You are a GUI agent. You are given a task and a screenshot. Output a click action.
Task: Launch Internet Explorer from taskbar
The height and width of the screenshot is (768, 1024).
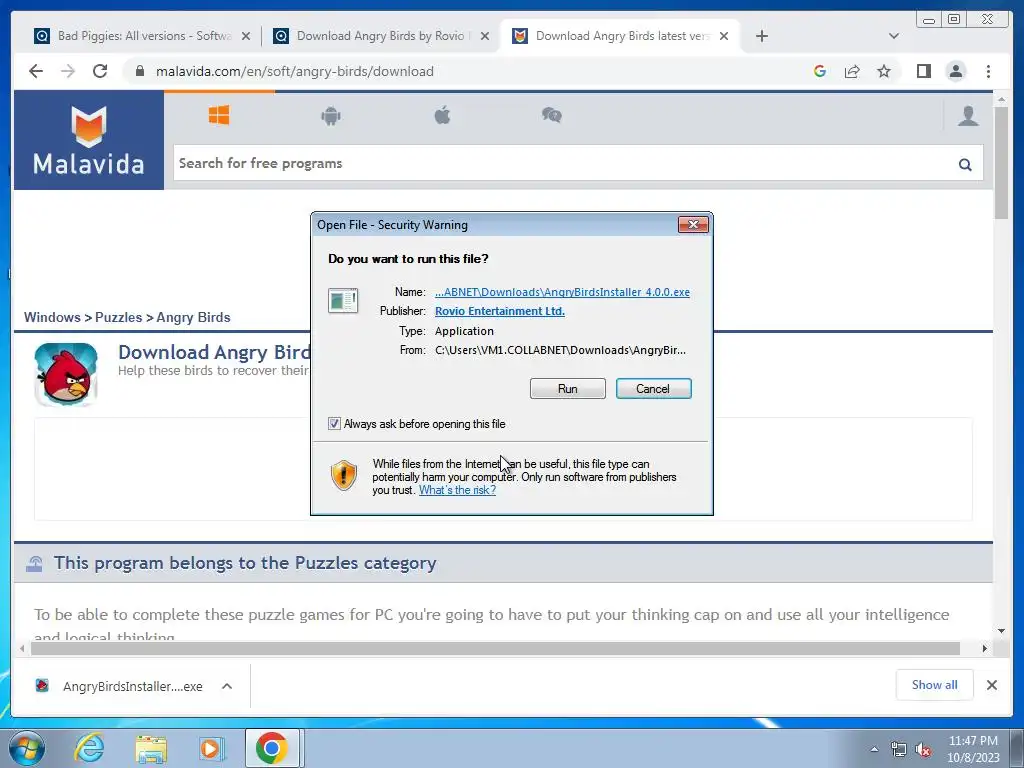point(89,748)
